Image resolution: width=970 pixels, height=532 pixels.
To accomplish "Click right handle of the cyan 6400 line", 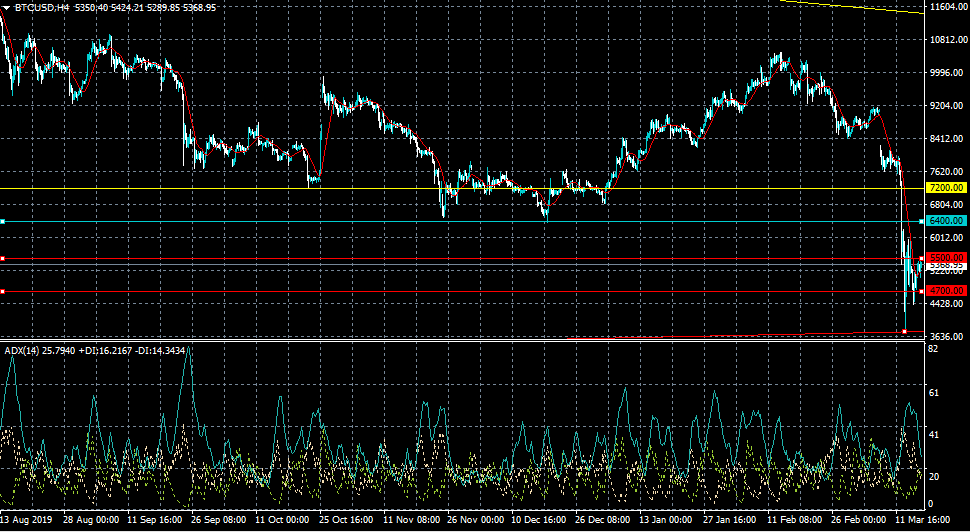I will 921,221.
